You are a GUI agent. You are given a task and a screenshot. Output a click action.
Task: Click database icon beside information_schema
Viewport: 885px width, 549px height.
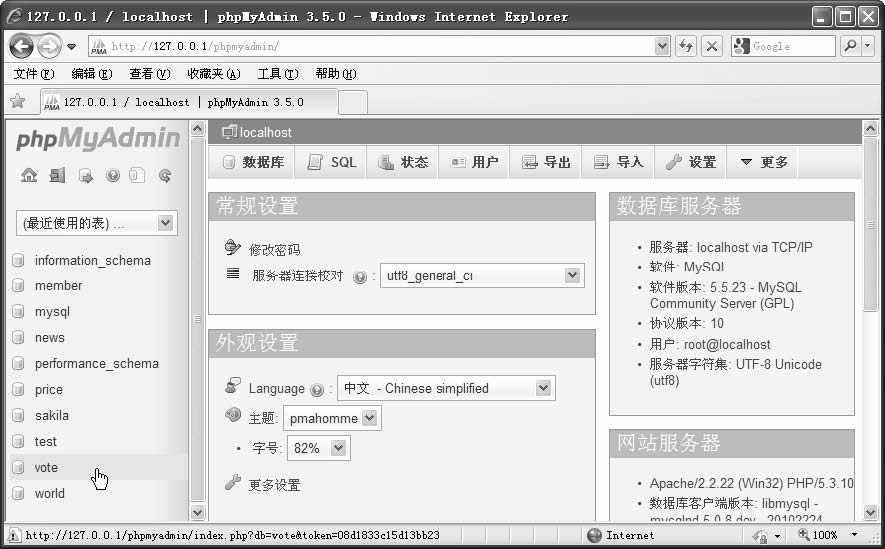pos(19,260)
